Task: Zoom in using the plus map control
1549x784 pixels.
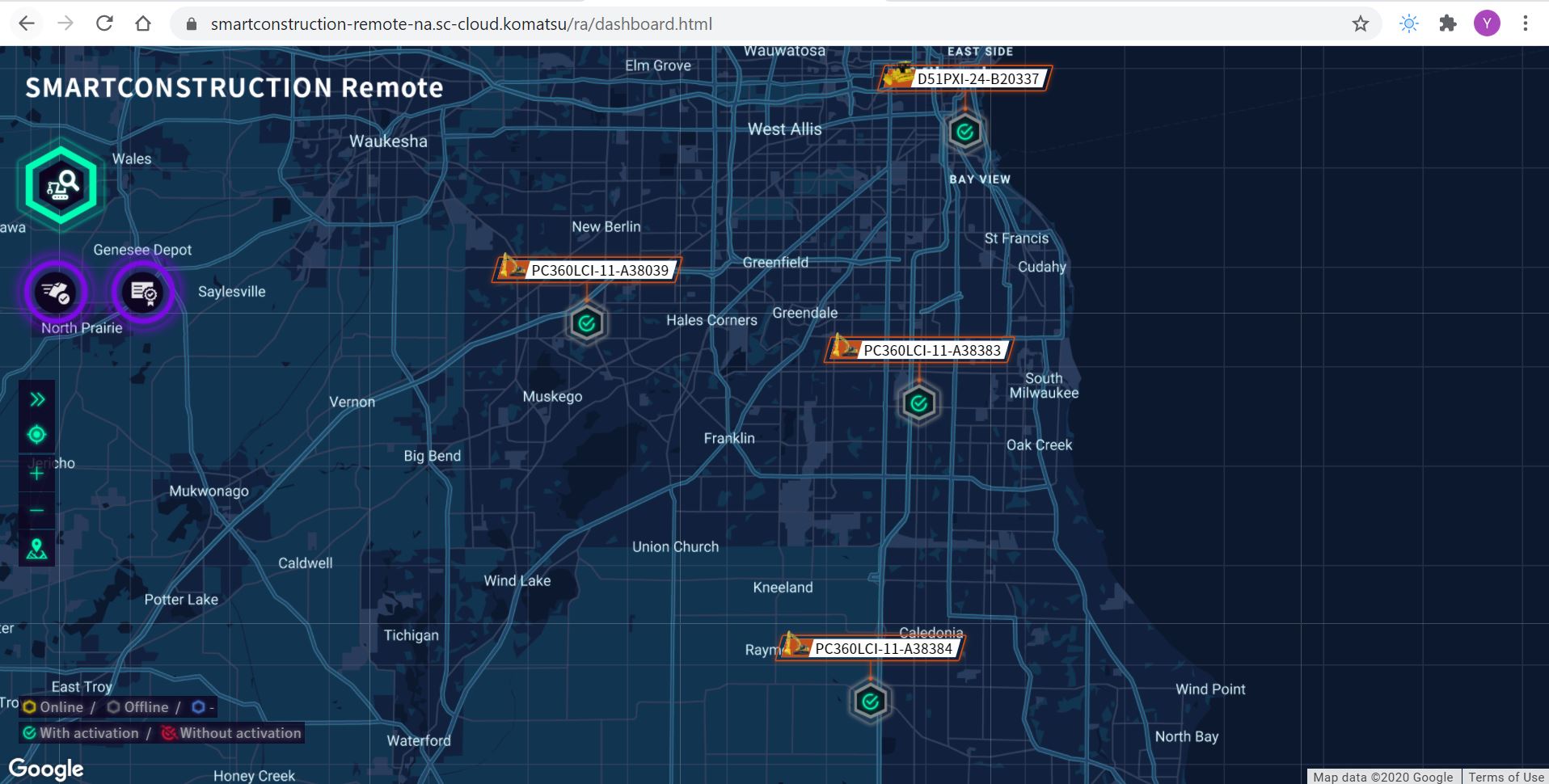Action: (36, 473)
